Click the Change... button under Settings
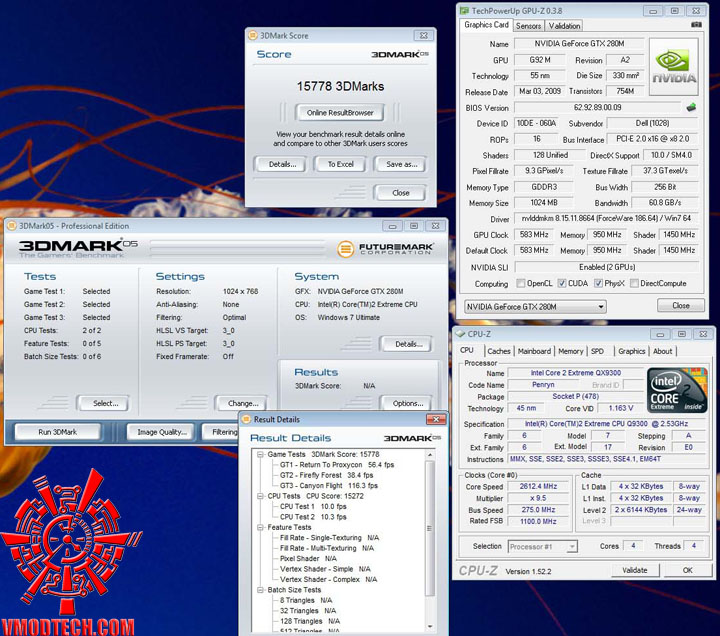Screen dimensions: 720x636 click(242, 403)
